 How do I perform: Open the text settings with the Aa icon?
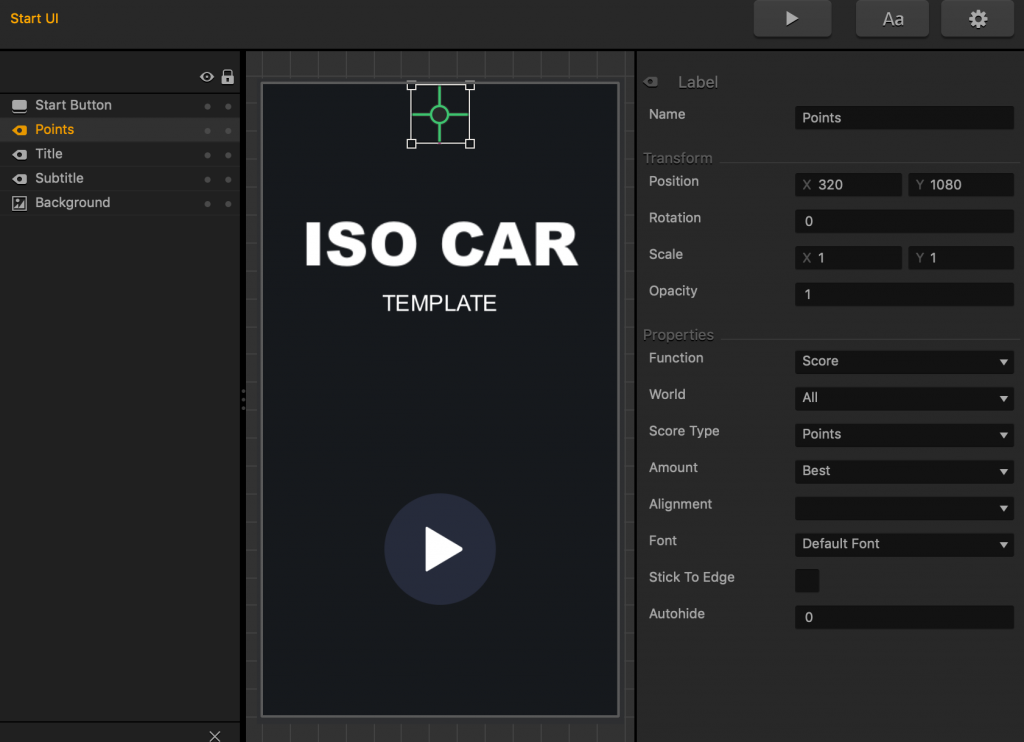pyautogui.click(x=891, y=18)
